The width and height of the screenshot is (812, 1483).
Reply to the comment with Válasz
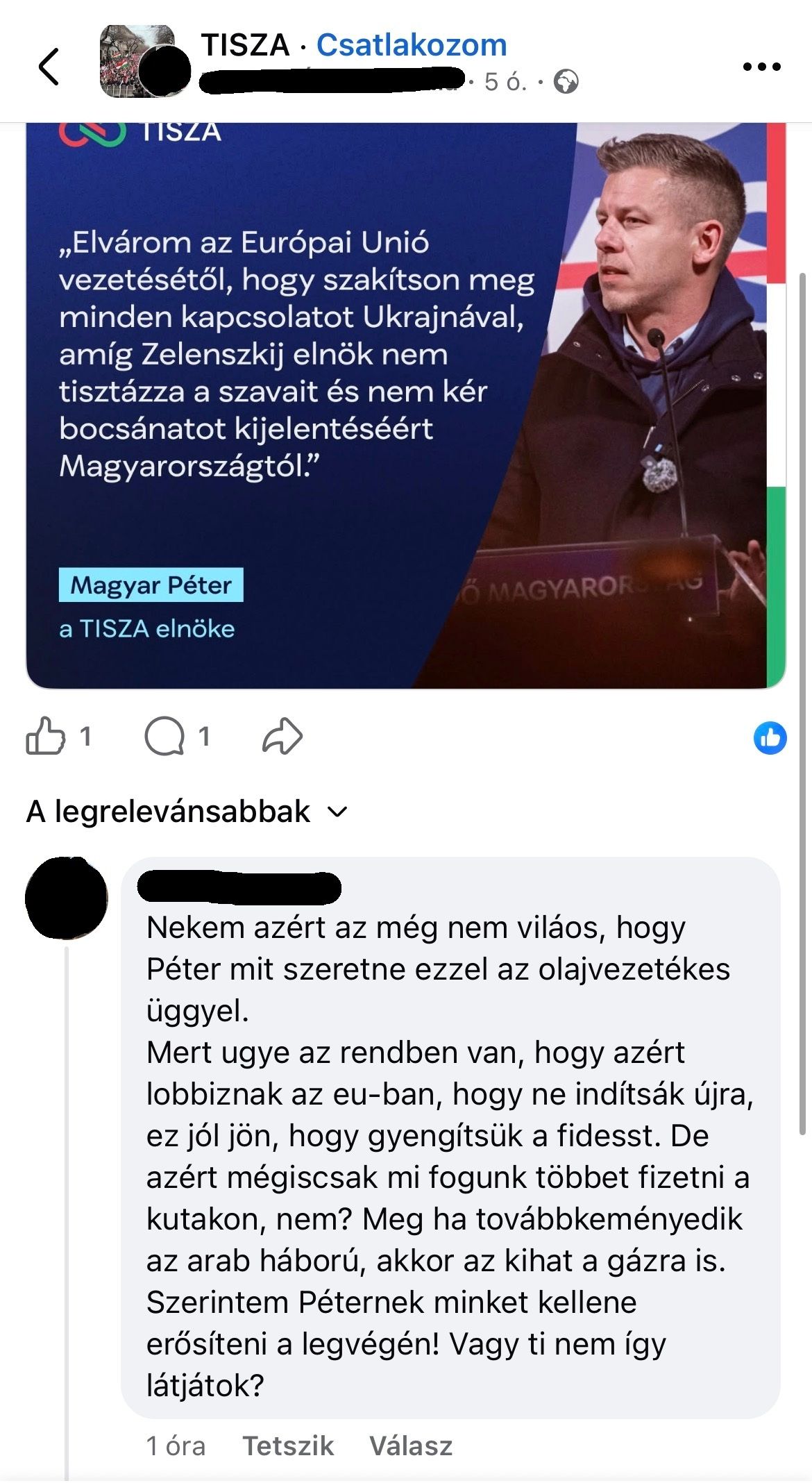click(x=411, y=1446)
